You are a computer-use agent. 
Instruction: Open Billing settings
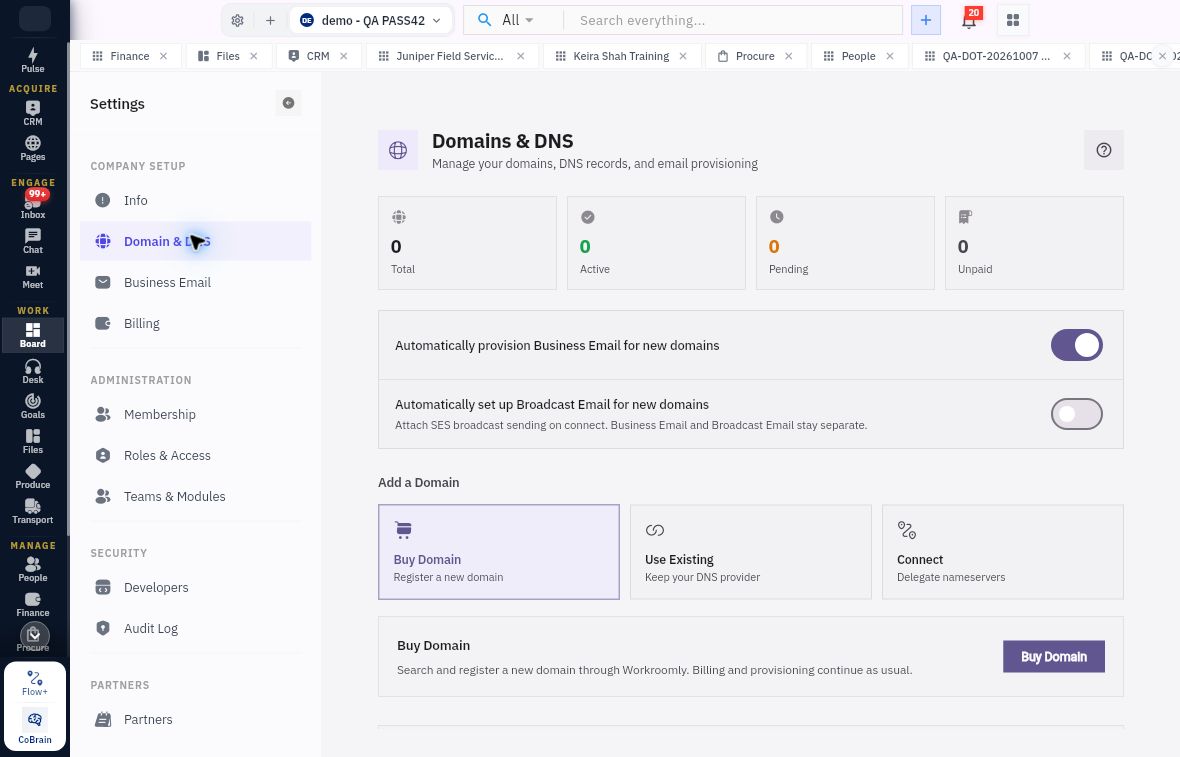click(x=195, y=323)
